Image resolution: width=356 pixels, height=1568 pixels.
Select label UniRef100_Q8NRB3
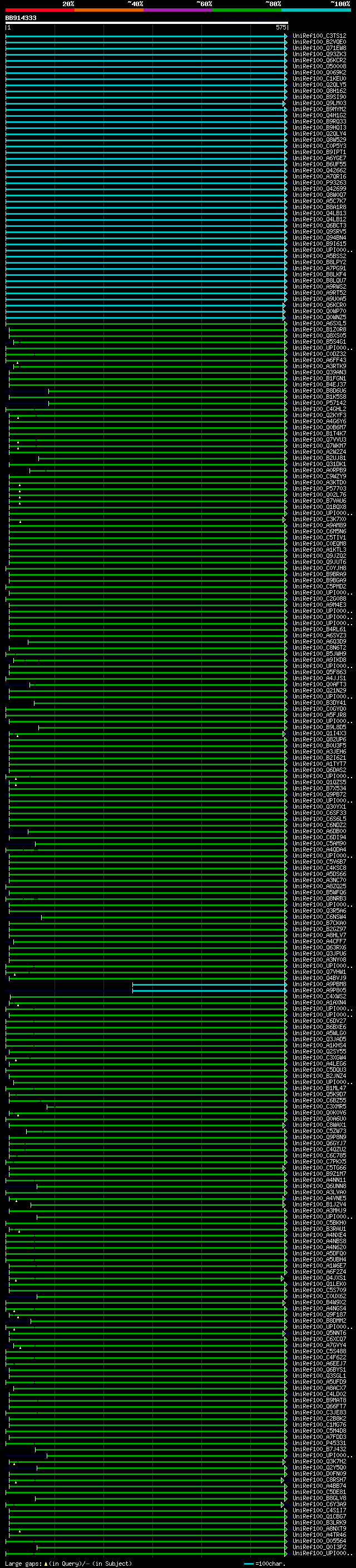319,899
